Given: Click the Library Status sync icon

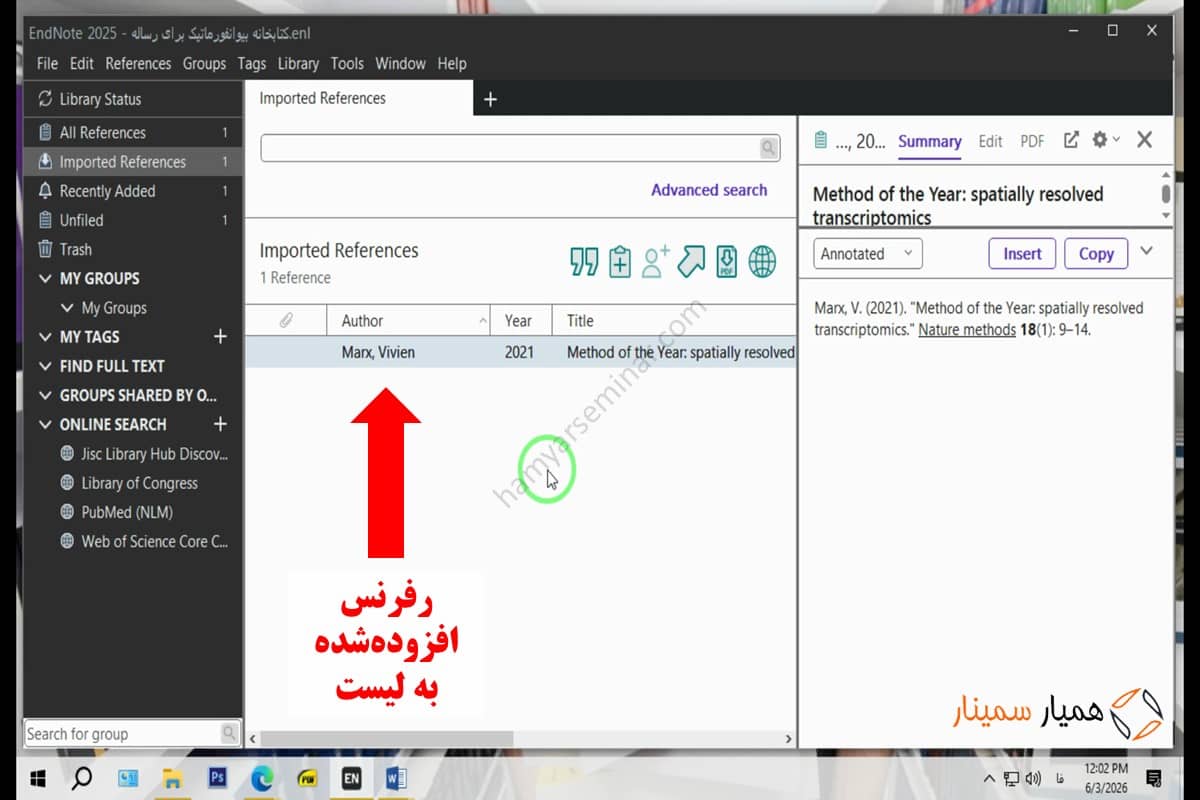Looking at the screenshot, I should pyautogui.click(x=45, y=99).
